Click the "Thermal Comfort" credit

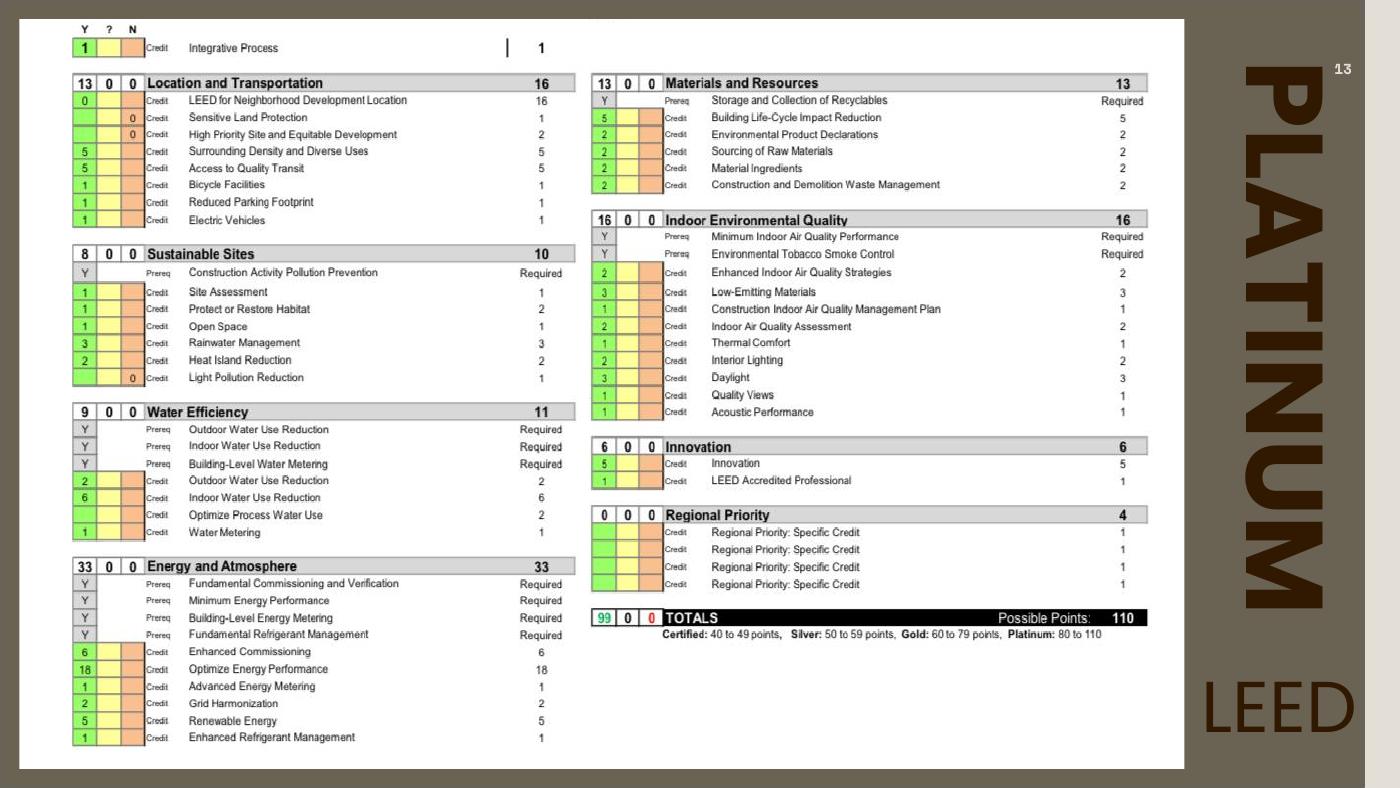751,343
